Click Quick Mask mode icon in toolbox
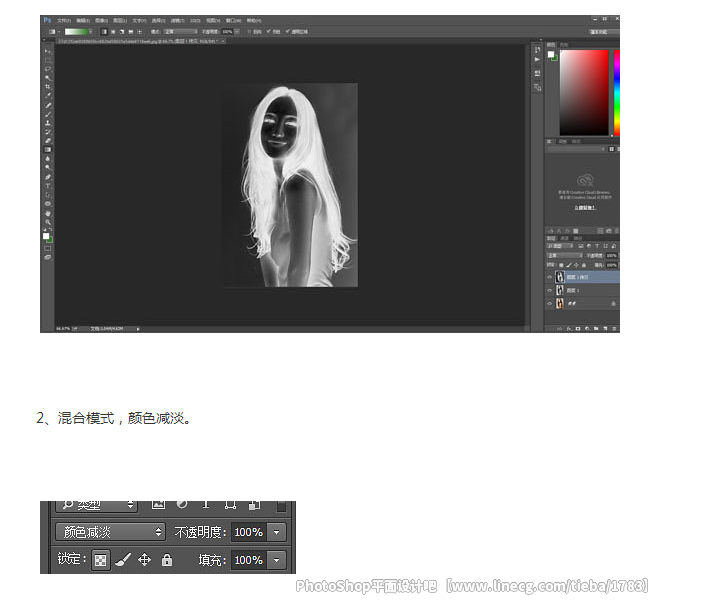Screen dimensions: 704x605 click(48, 248)
